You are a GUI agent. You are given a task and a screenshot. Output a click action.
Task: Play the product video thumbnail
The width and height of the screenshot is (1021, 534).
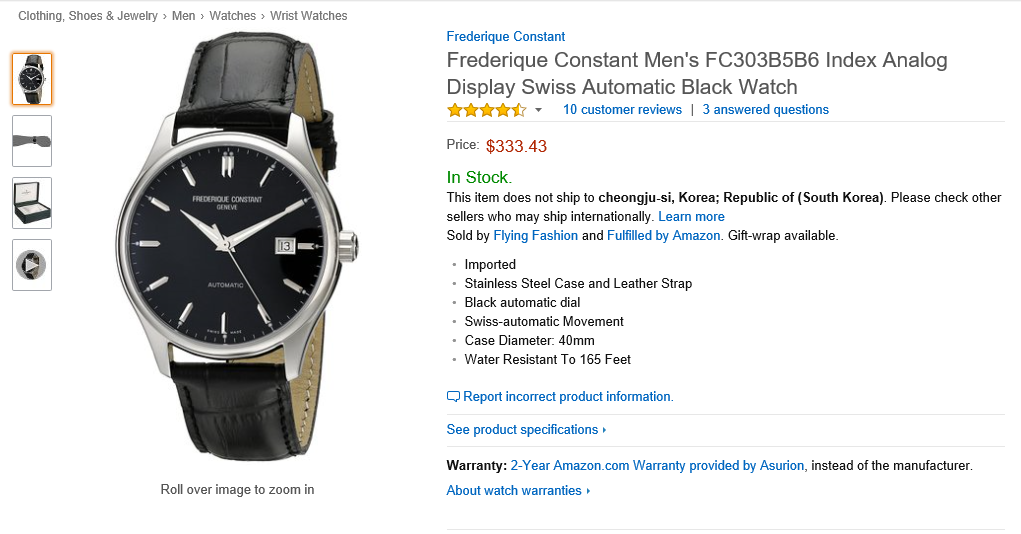(32, 265)
